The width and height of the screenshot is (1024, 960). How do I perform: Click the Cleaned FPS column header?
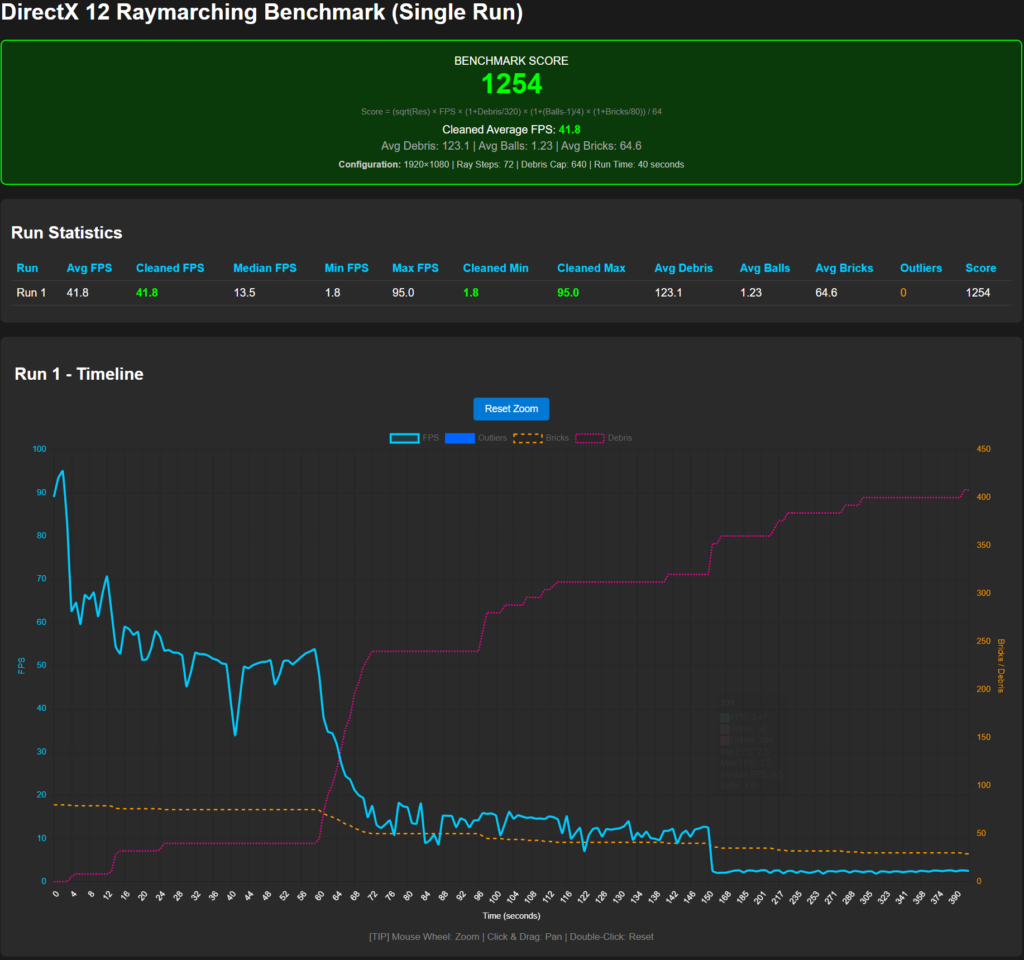[x=170, y=268]
